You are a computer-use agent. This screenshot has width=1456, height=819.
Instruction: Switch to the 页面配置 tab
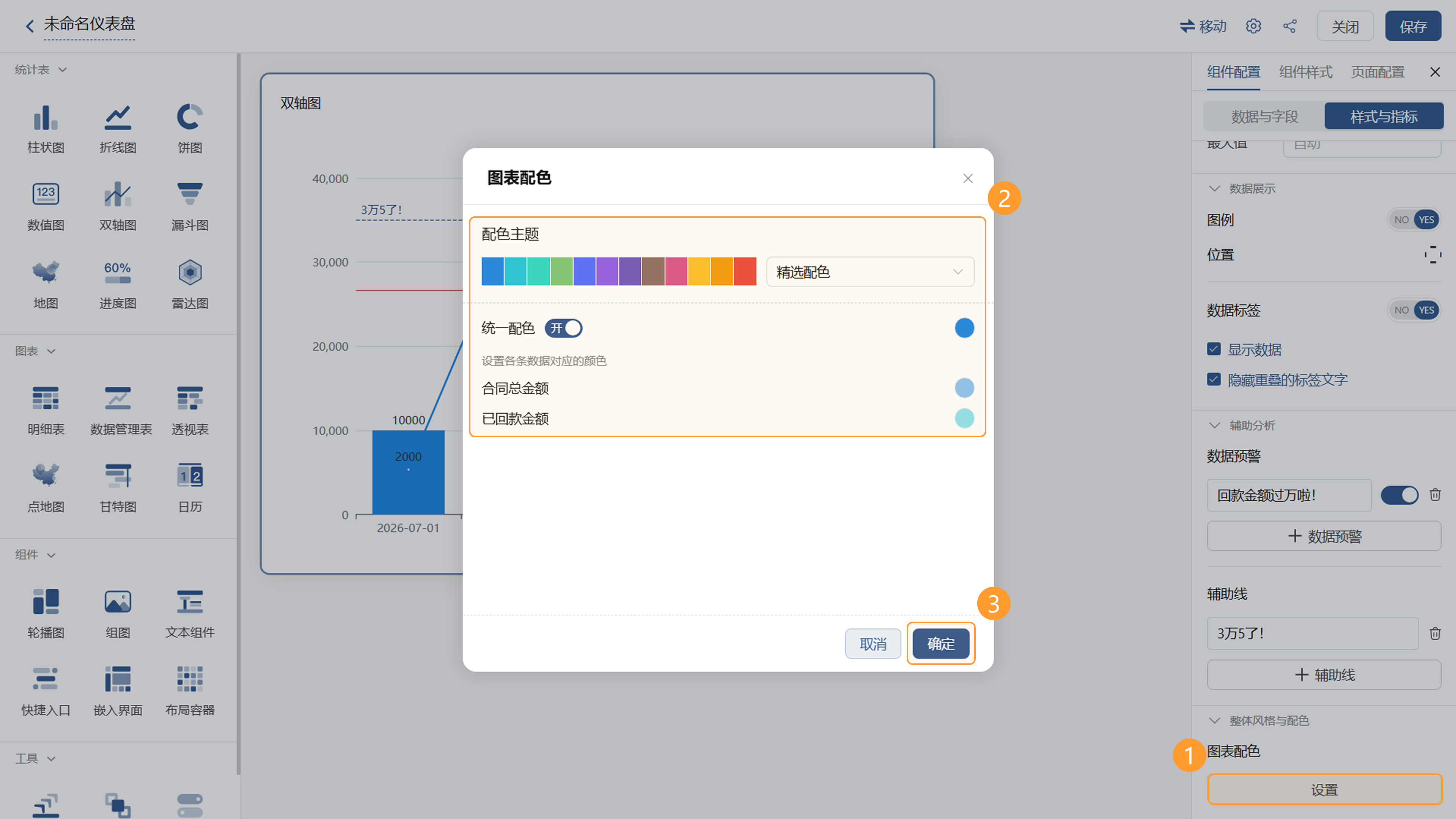pyautogui.click(x=1377, y=72)
